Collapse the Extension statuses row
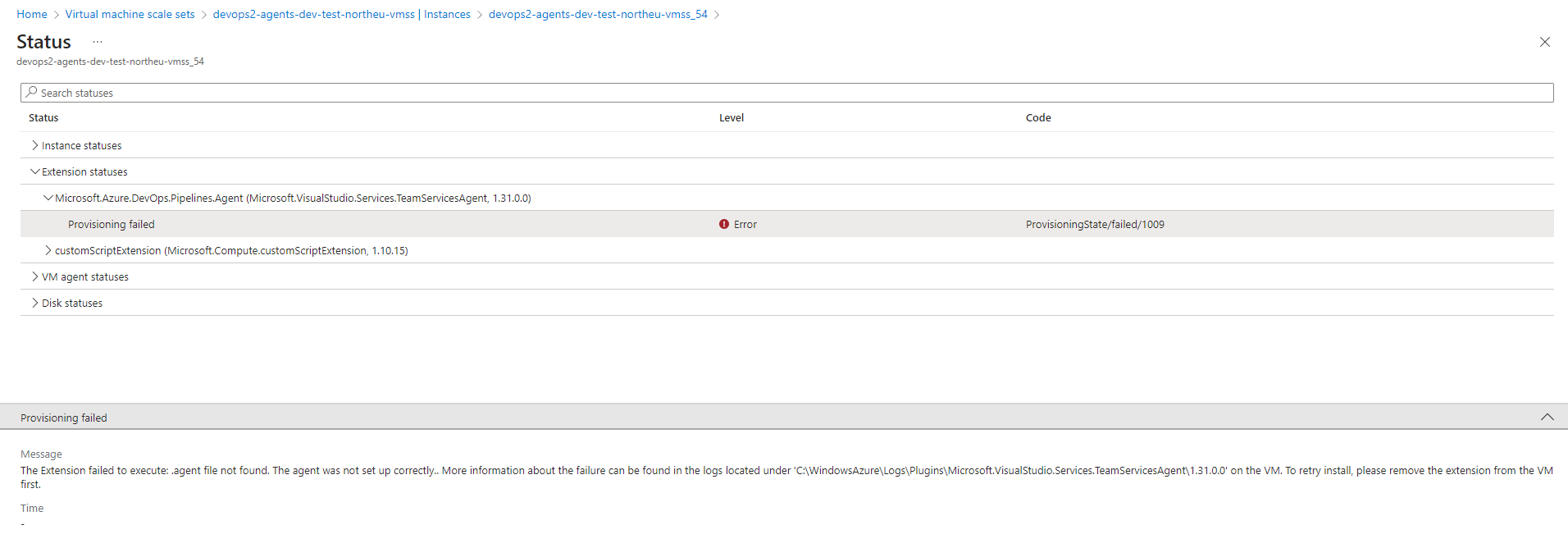Screen dimensions: 1568x557 [x=34, y=171]
